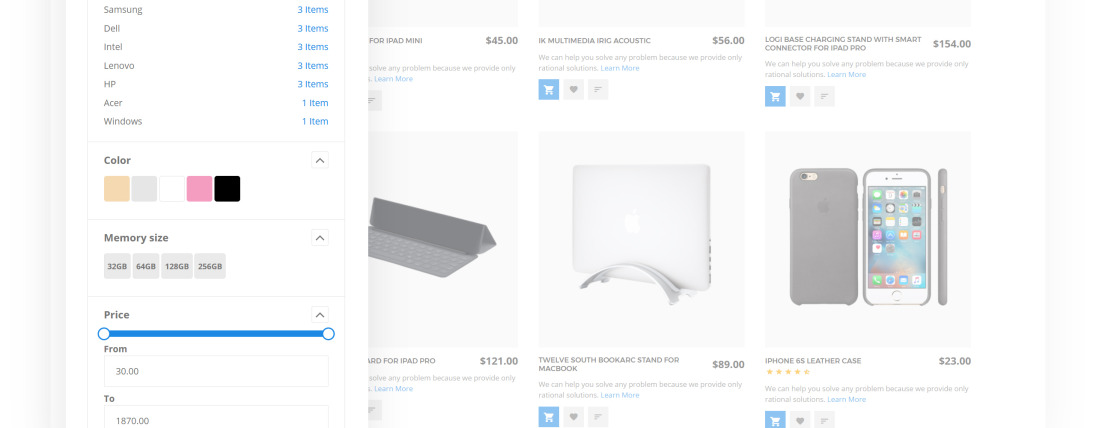This screenshot has width=1096, height=428.
Task: Add Twelve South BookArc Stand to wishlist
Action: pyautogui.click(x=573, y=417)
